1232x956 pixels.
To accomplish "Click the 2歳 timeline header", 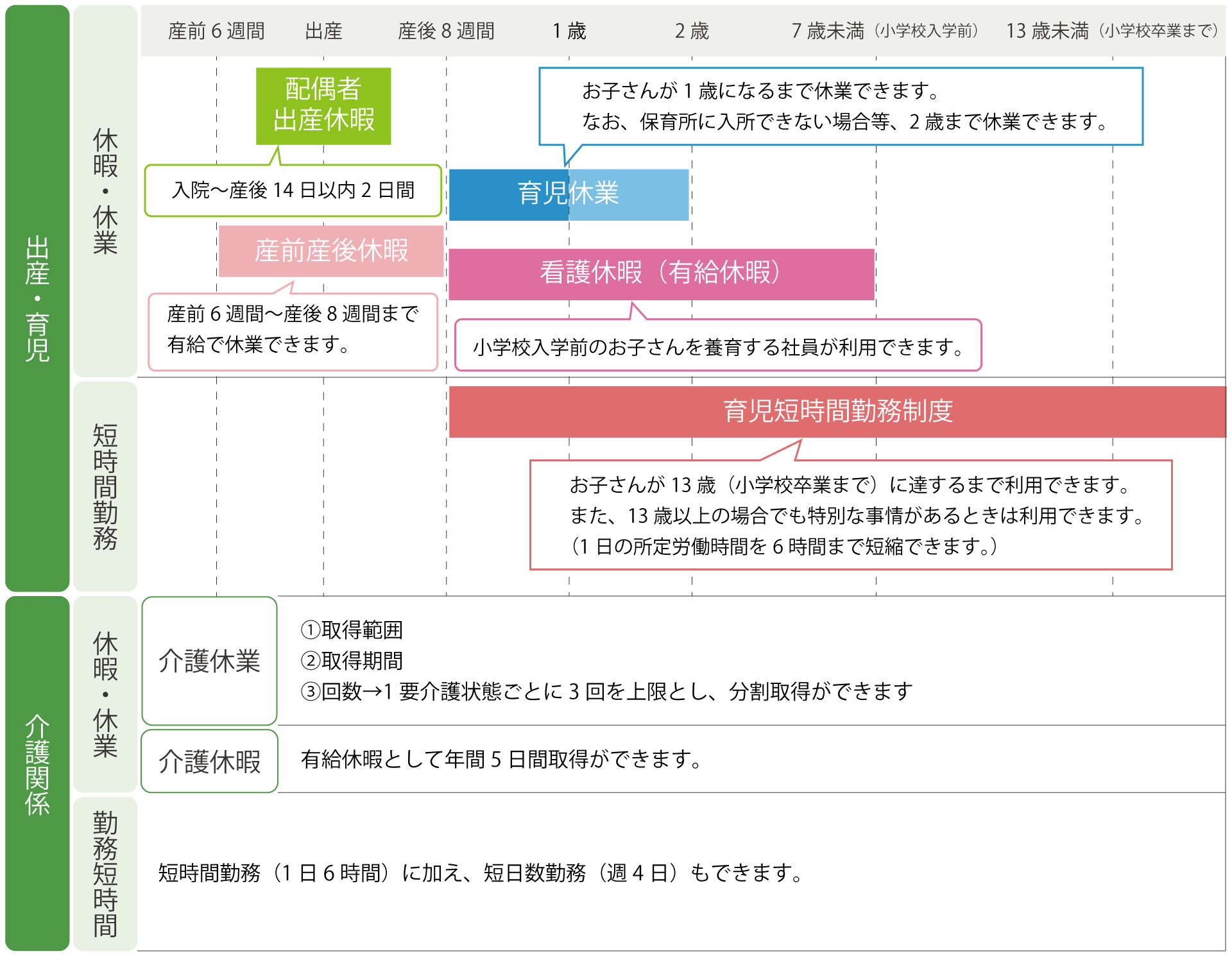I will tap(692, 31).
